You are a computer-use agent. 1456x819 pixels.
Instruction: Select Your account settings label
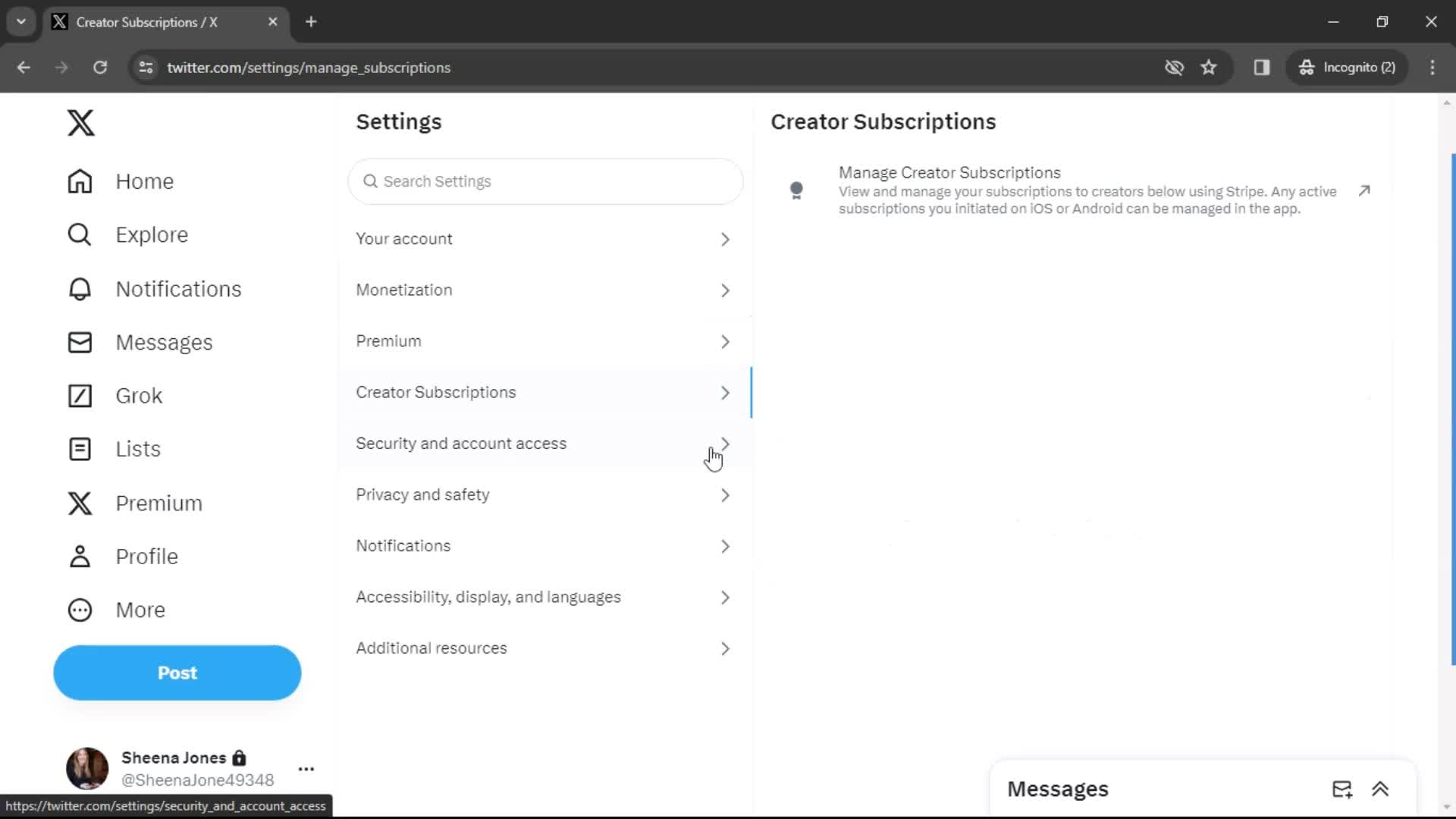tap(404, 239)
